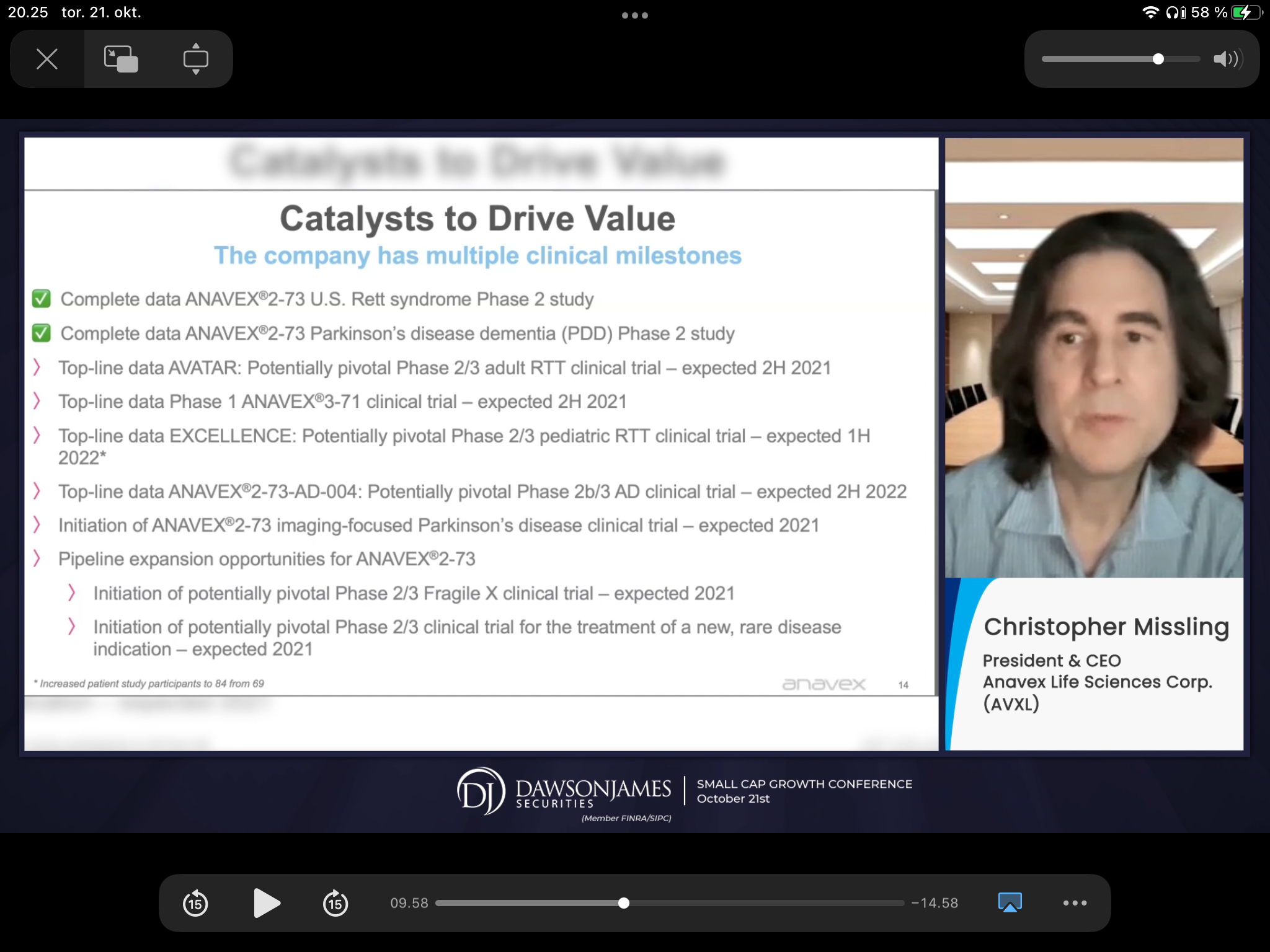Open more playback options menu
The height and width of the screenshot is (952, 1270).
[x=1075, y=903]
